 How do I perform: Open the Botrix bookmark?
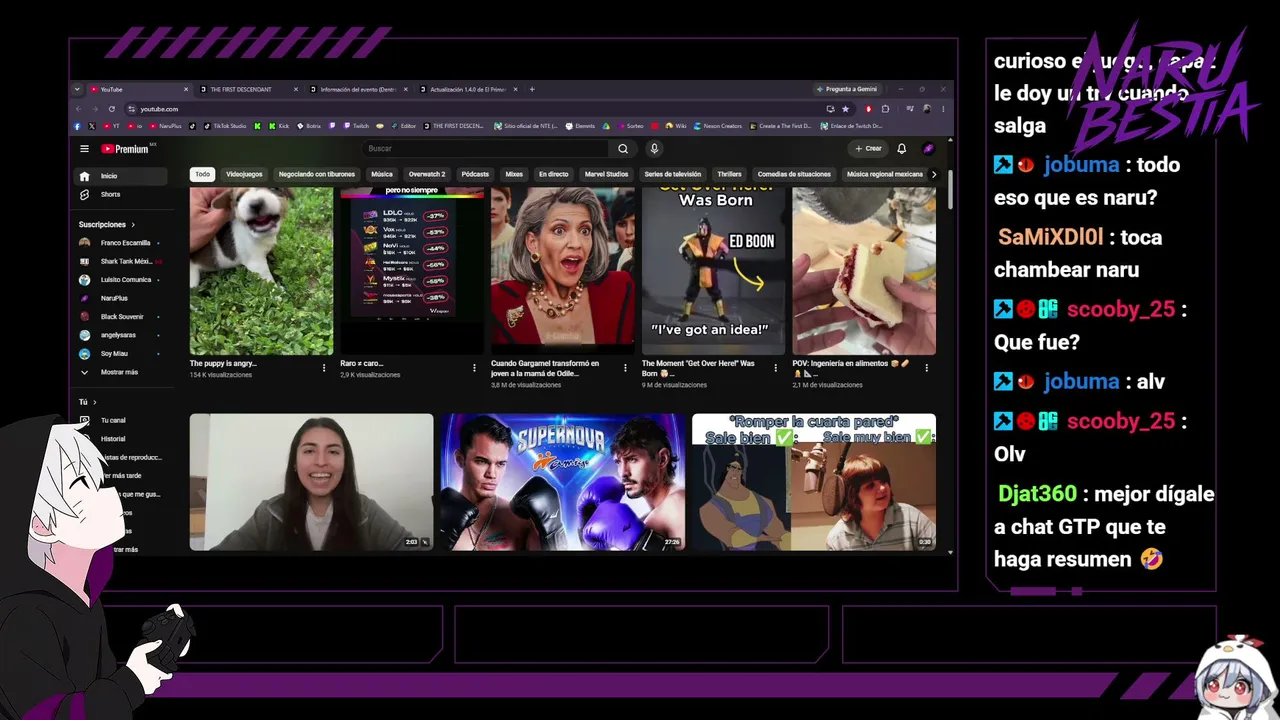point(309,126)
